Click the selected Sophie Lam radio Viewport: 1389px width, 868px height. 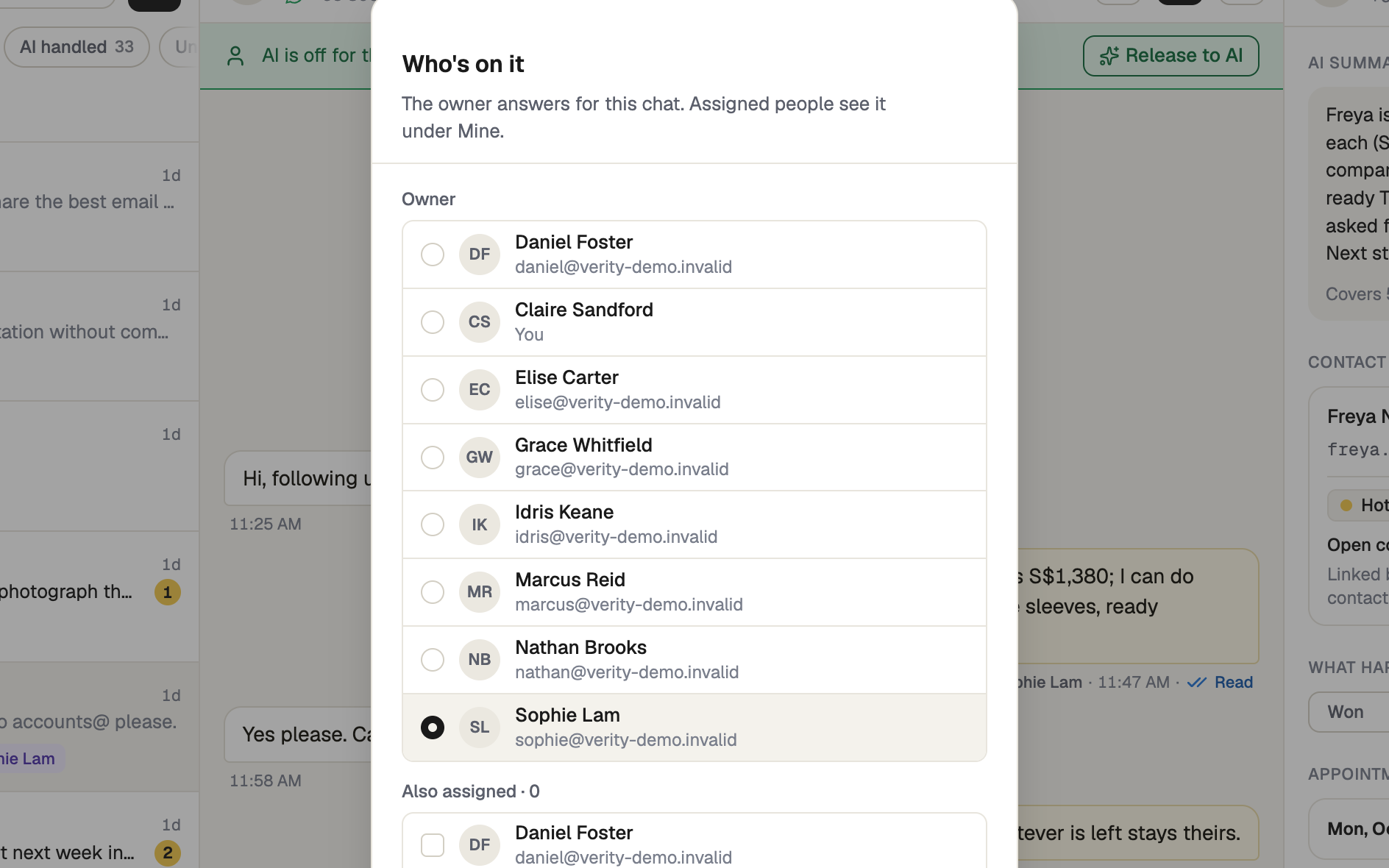(433, 728)
